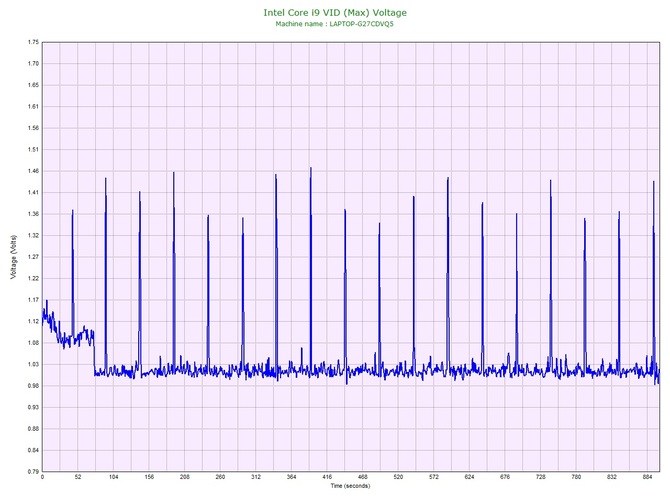The width and height of the screenshot is (670, 503).
Task: Click the 728 tick label on the time axis
Action: pos(541,477)
